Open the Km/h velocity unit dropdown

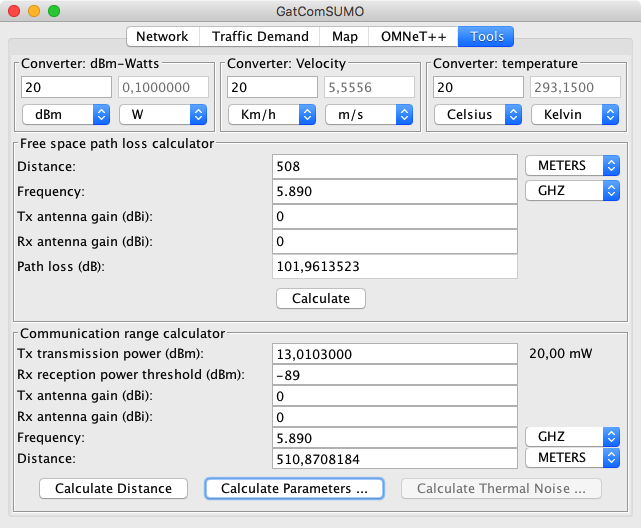pyautogui.click(x=271, y=114)
